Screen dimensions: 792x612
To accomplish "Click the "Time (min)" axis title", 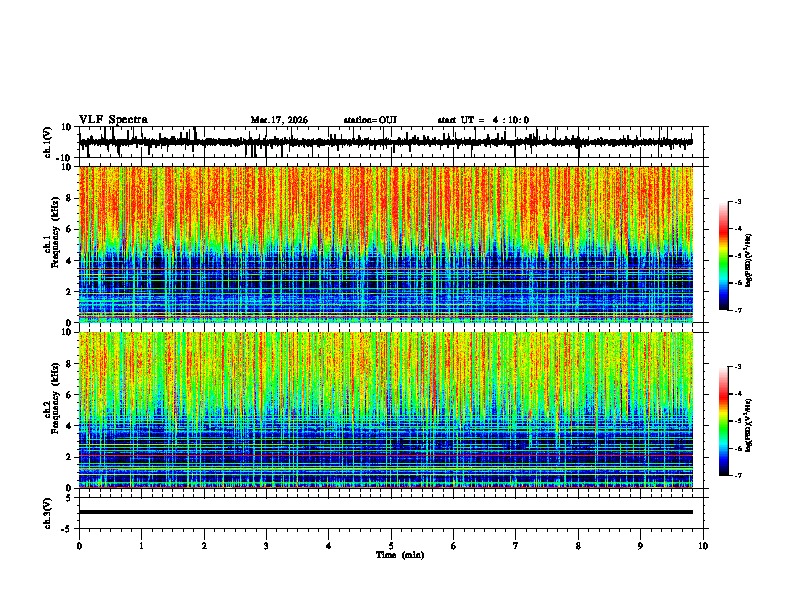I will pos(400,555).
